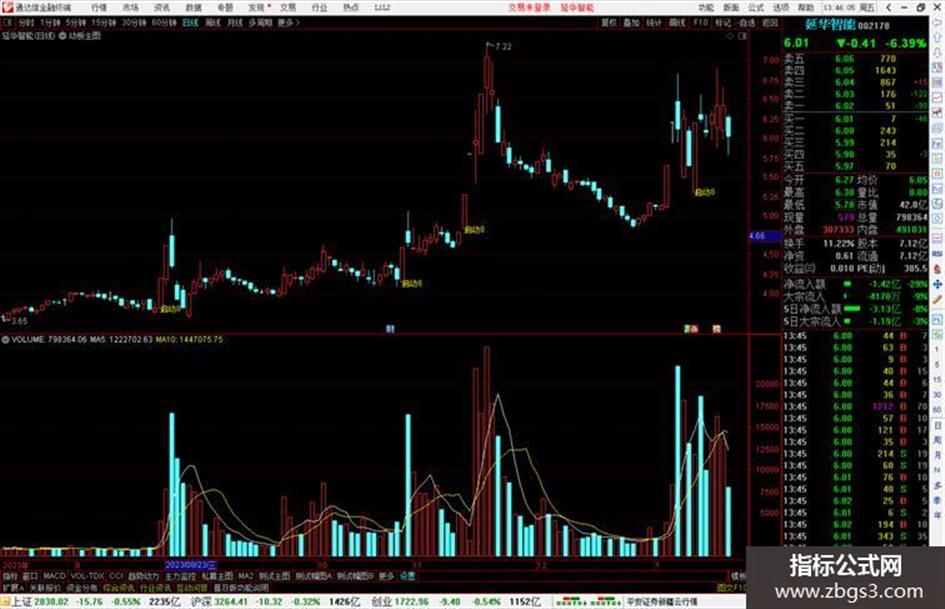
Task: Click the diamond icon at chart top right
Action: 730,36
